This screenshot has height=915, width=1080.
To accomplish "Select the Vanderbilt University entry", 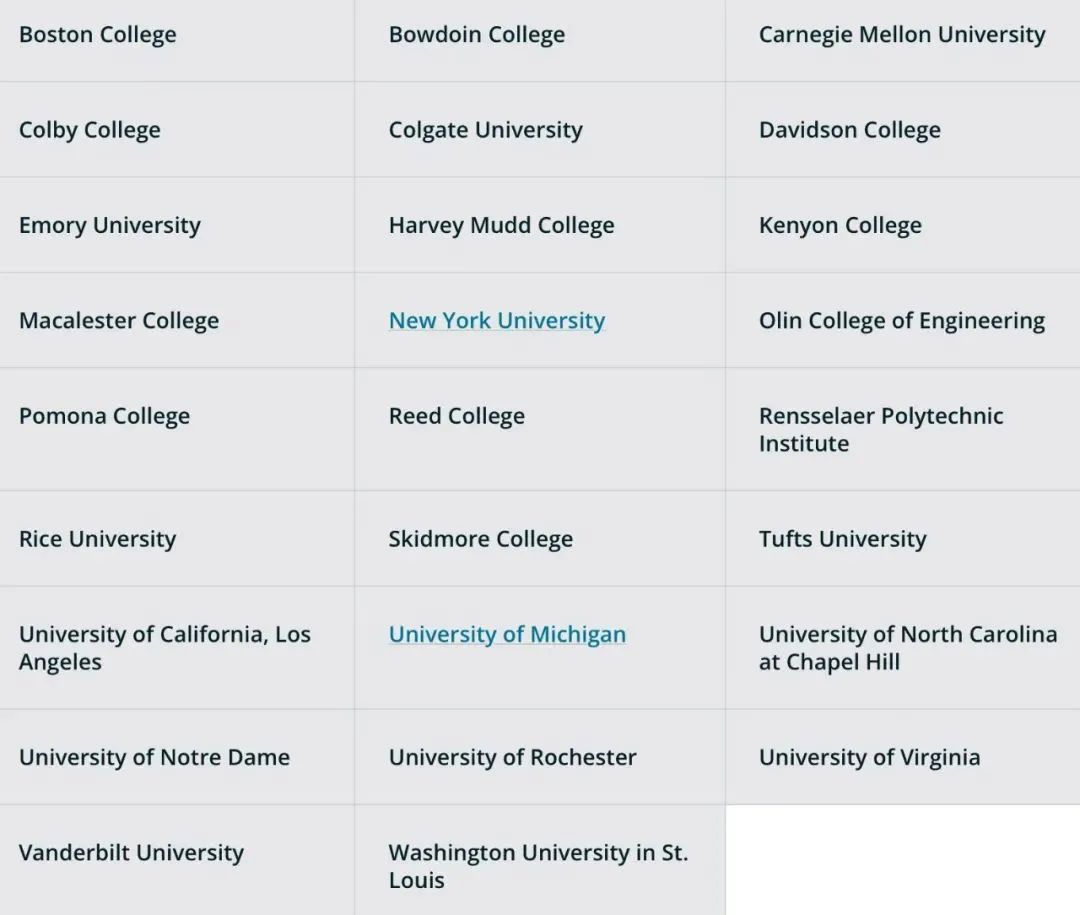I will [131, 853].
